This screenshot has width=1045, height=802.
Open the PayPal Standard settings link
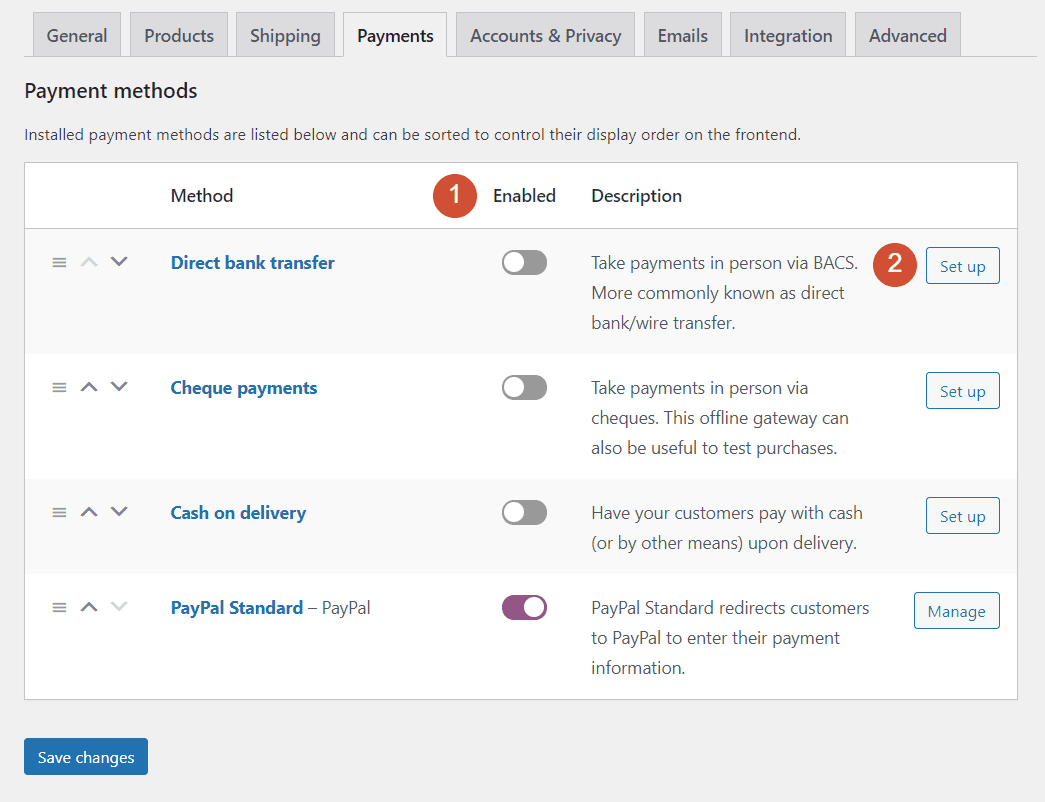236,607
